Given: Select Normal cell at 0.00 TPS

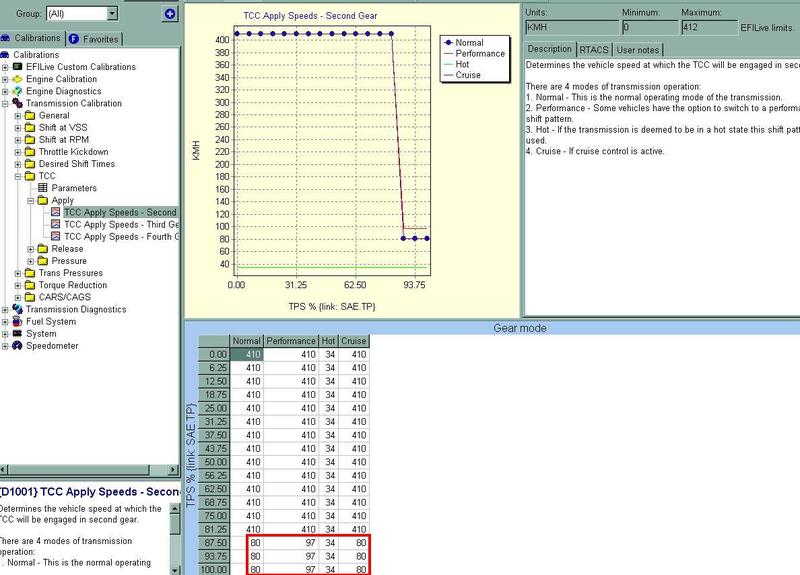Looking at the screenshot, I should 246,355.
